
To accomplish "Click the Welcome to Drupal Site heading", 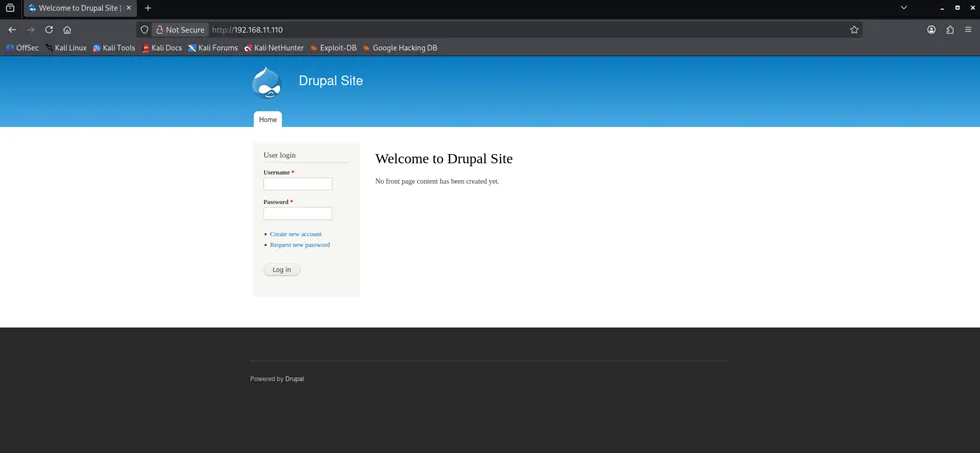I will [x=444, y=159].
